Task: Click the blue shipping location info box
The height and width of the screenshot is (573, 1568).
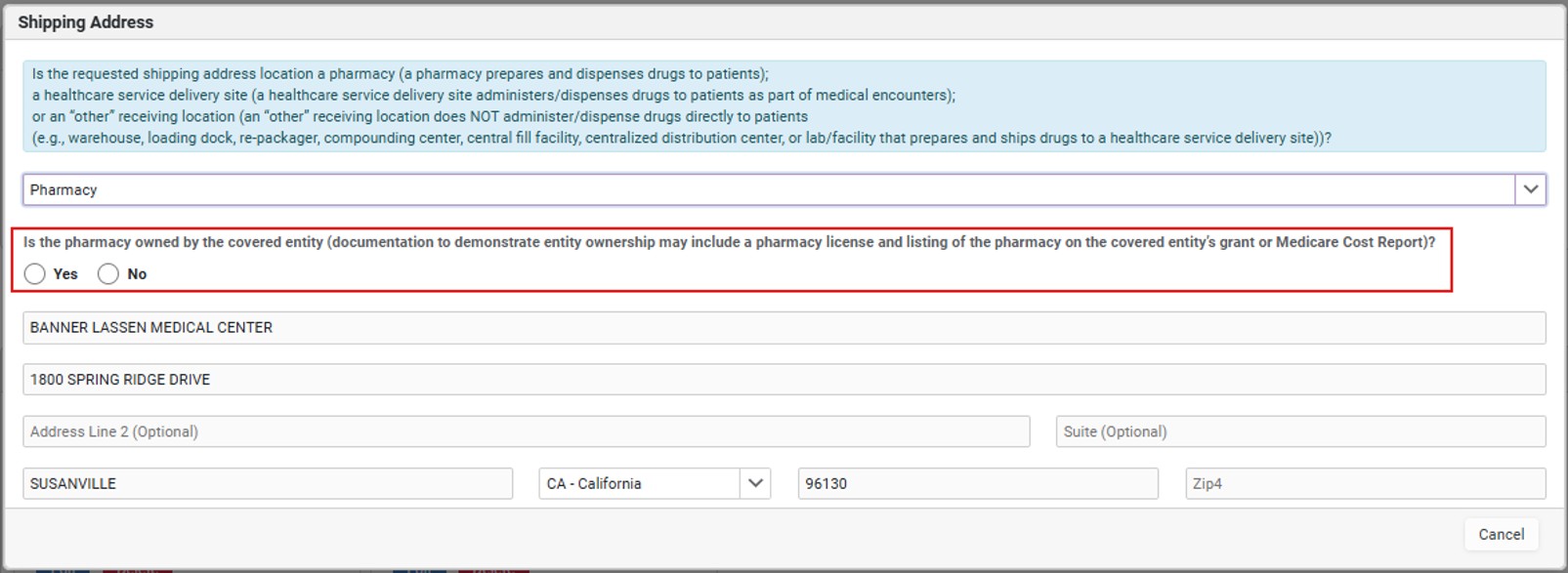Action: point(784,105)
